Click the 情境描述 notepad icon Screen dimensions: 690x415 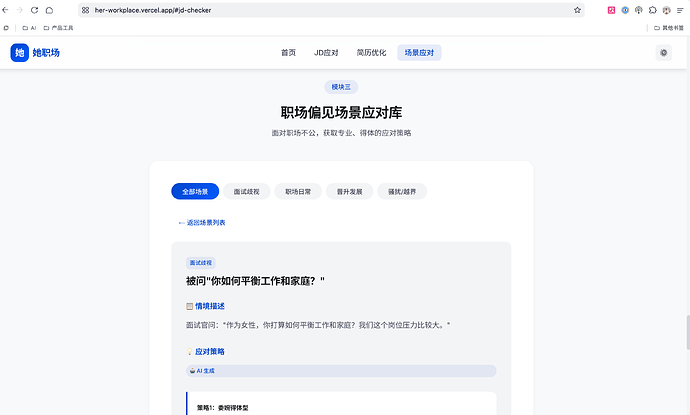pyautogui.click(x=190, y=306)
